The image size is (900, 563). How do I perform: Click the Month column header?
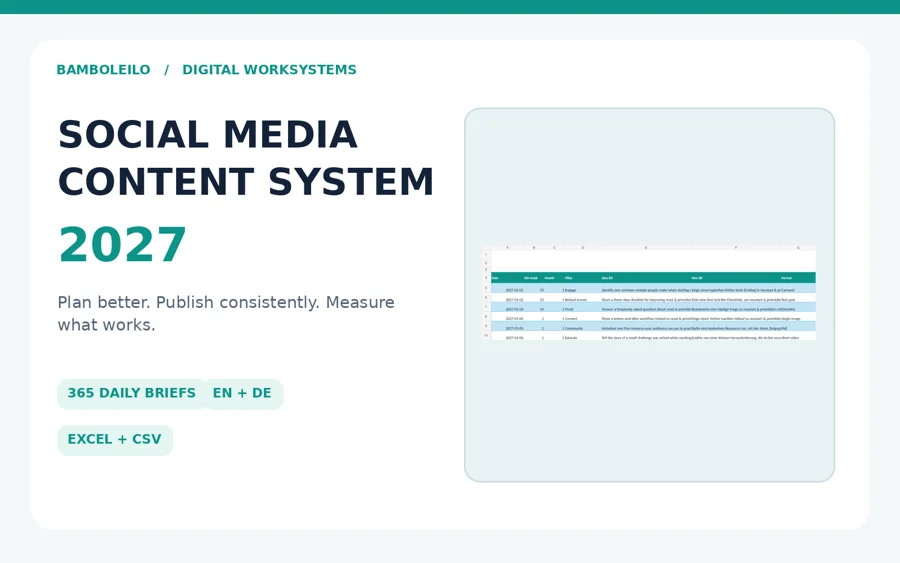coord(549,278)
